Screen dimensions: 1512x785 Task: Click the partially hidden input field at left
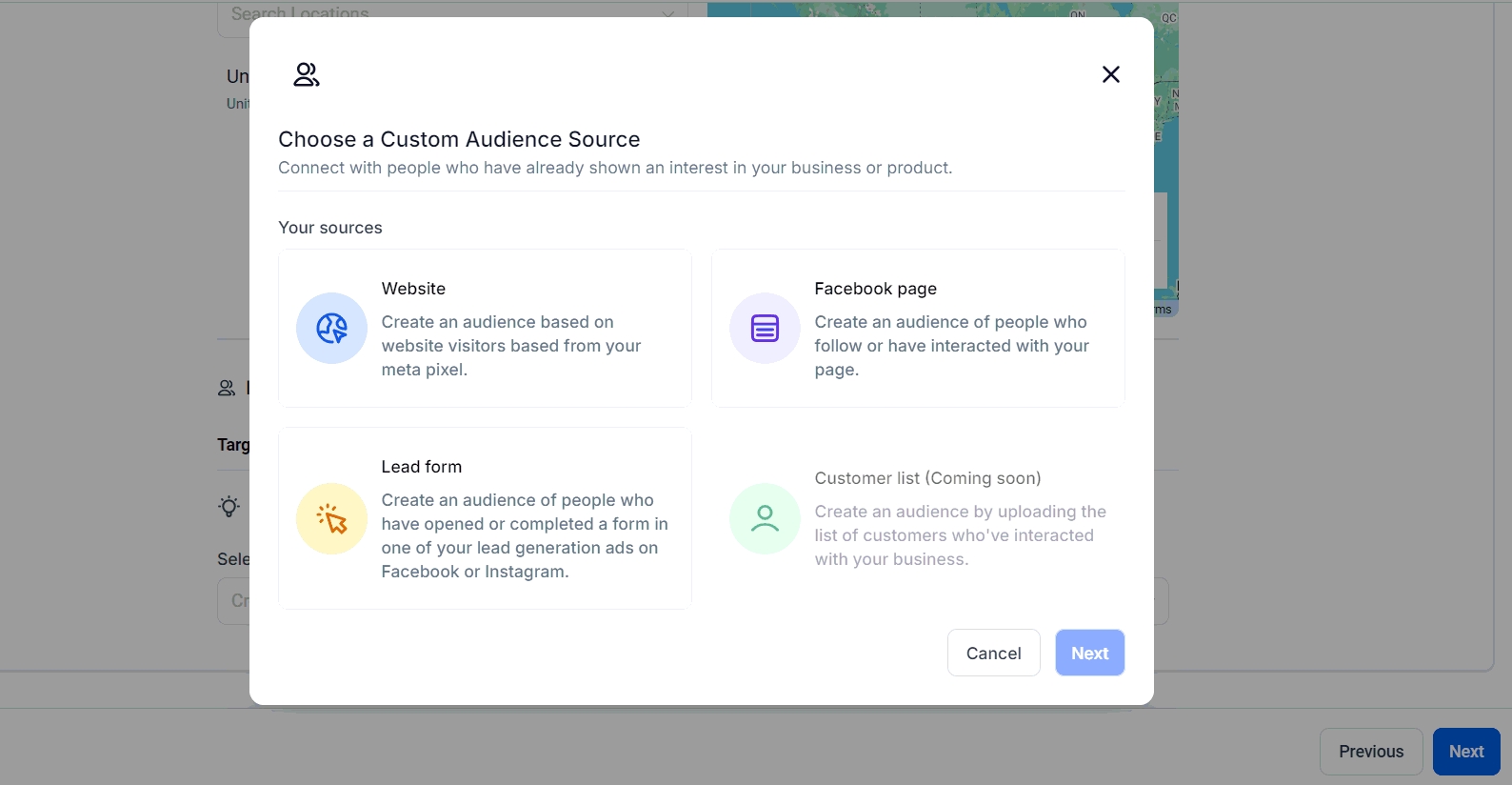pyautogui.click(x=233, y=601)
